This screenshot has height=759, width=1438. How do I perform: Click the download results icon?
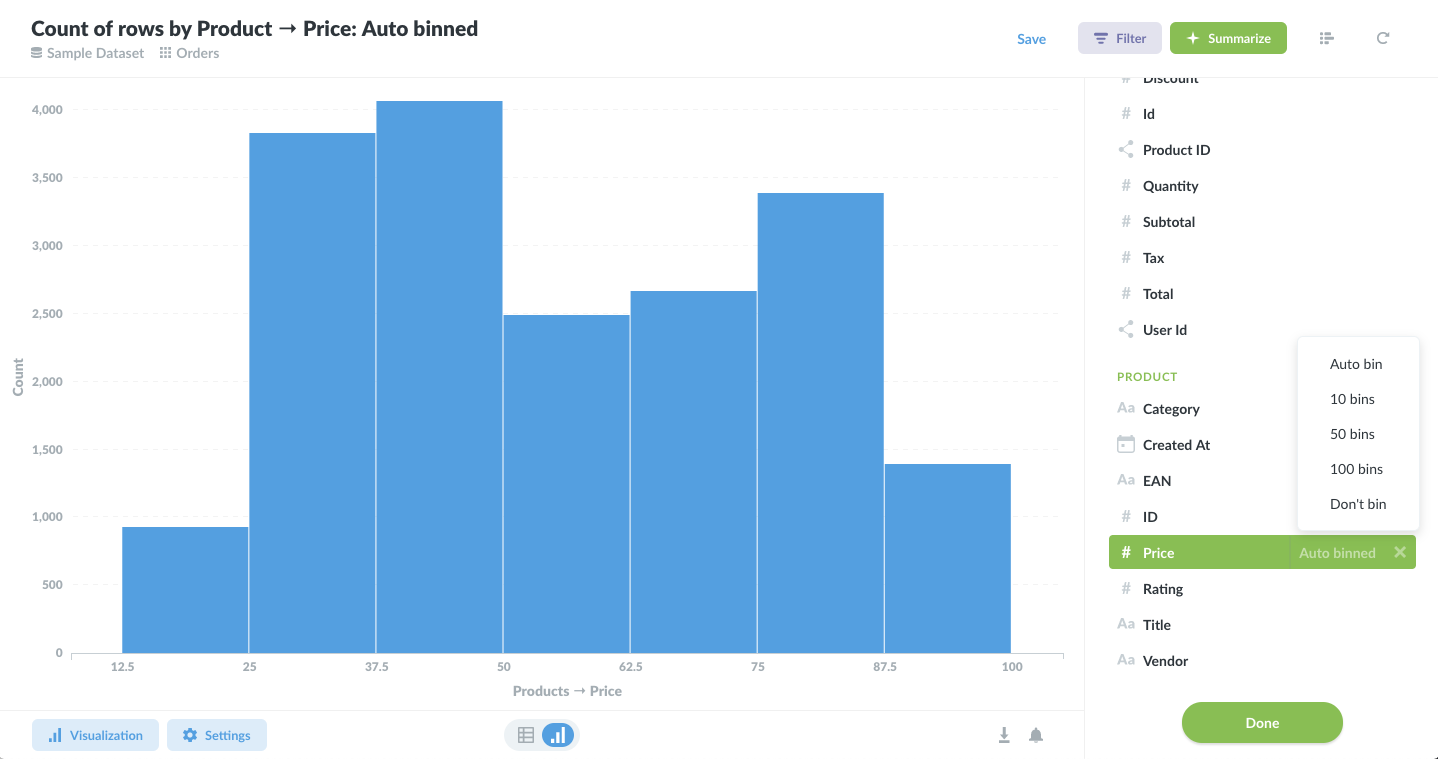[x=1004, y=735]
